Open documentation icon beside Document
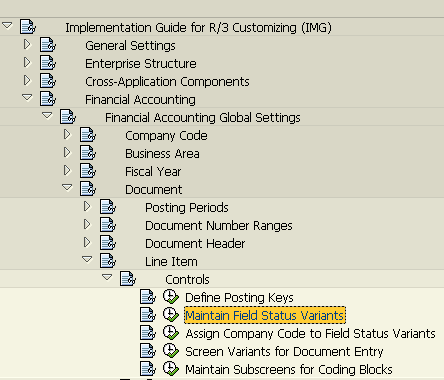The image size is (444, 380). click(88, 189)
